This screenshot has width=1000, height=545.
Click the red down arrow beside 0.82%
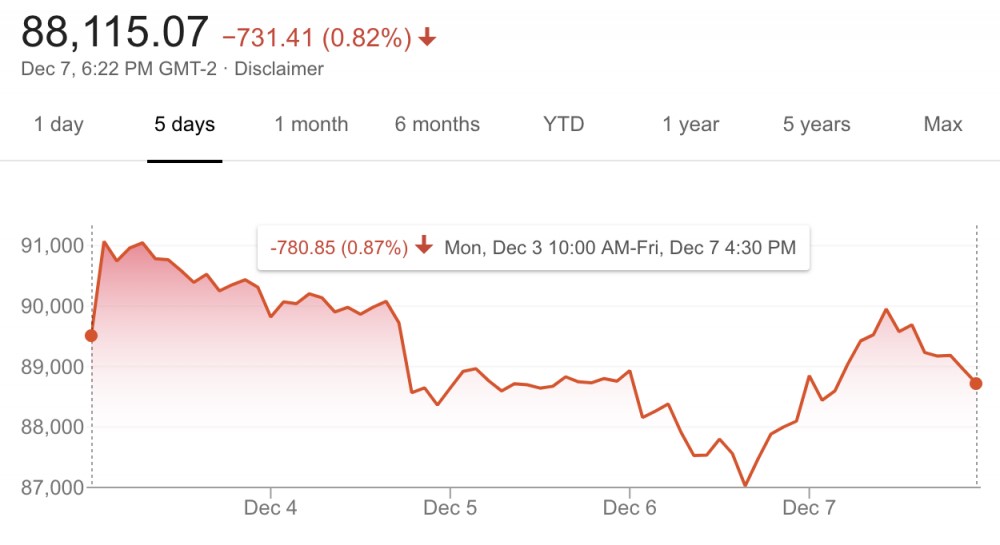pyautogui.click(x=428, y=38)
